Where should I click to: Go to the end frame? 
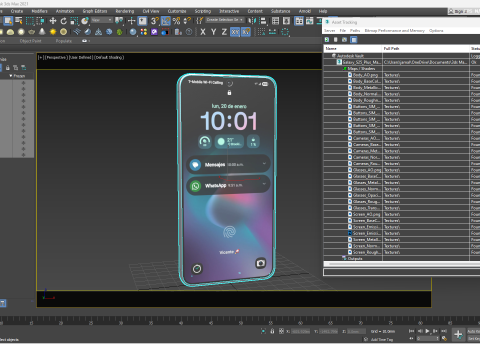[x=444, y=331]
